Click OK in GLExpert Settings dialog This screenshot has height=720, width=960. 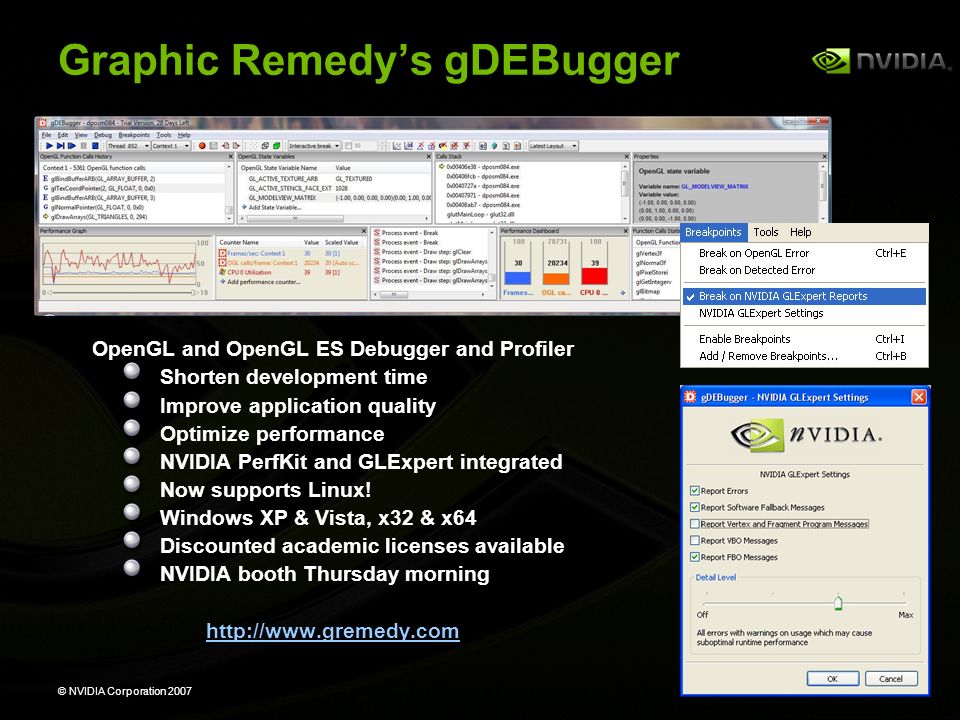[833, 678]
